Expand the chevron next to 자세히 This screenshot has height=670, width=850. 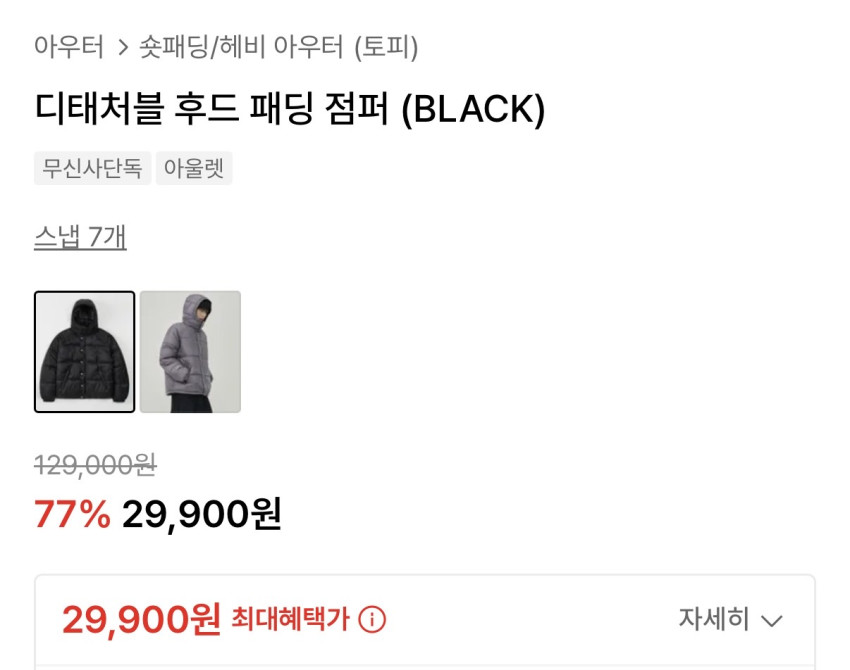771,620
